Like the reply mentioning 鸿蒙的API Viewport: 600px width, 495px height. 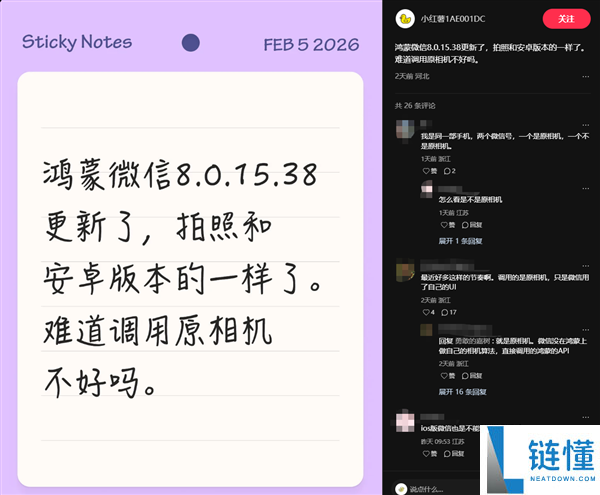tap(447, 376)
